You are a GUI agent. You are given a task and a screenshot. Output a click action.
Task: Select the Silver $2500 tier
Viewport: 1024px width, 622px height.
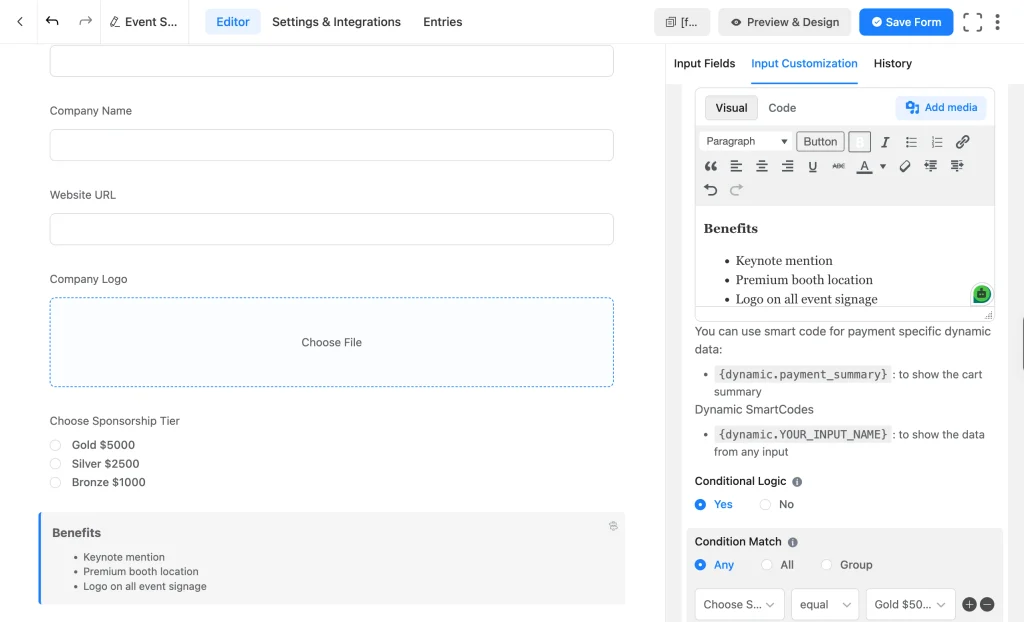tap(95, 464)
